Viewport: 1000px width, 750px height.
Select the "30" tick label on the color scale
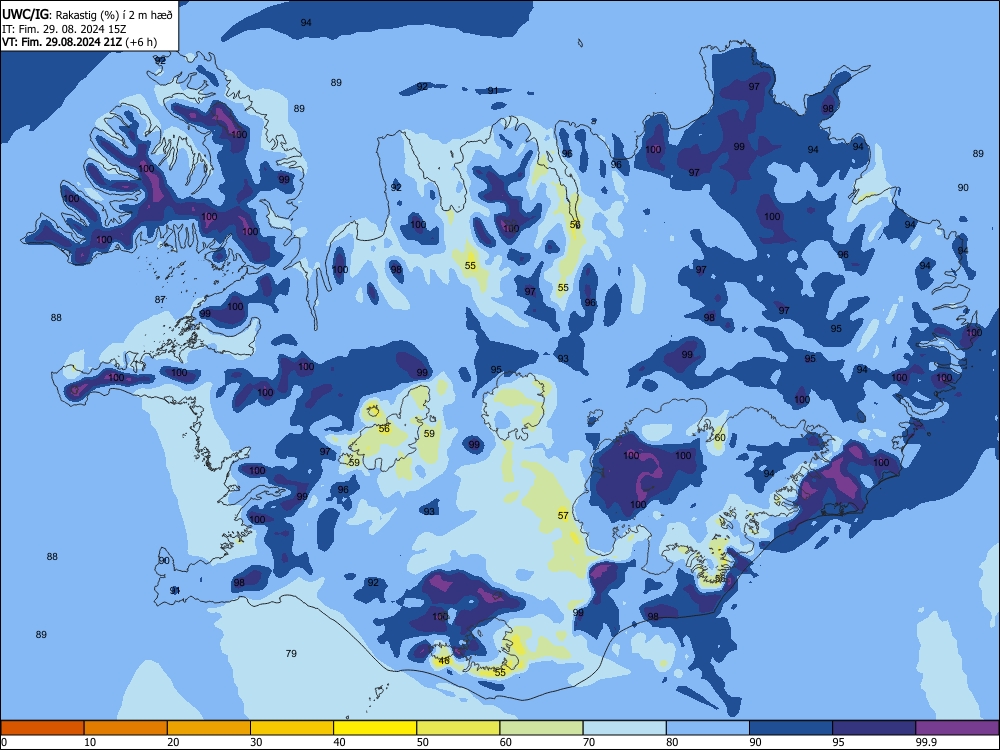point(256,742)
